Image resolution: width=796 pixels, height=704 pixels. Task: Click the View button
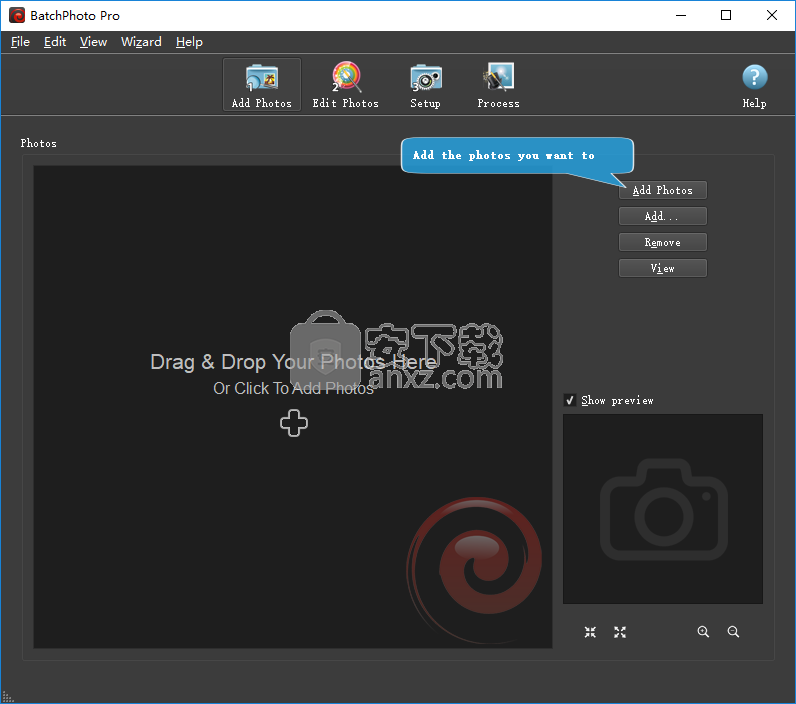pos(662,268)
